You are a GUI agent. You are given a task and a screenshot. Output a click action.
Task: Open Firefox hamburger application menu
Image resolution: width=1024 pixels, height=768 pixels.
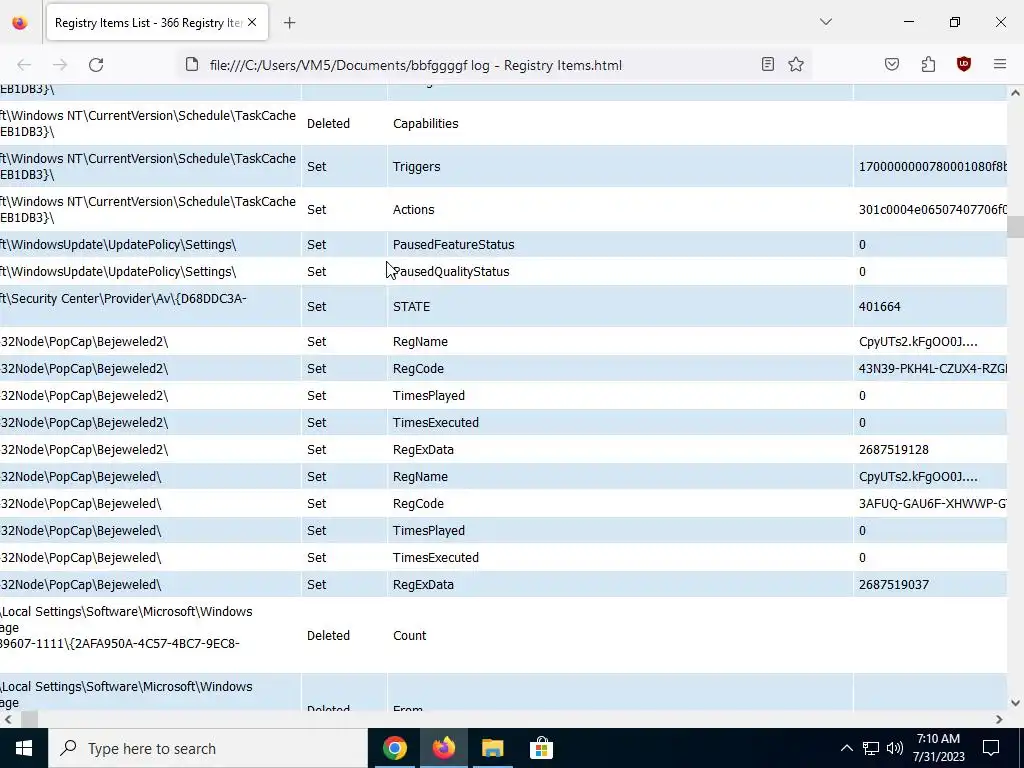click(1000, 64)
